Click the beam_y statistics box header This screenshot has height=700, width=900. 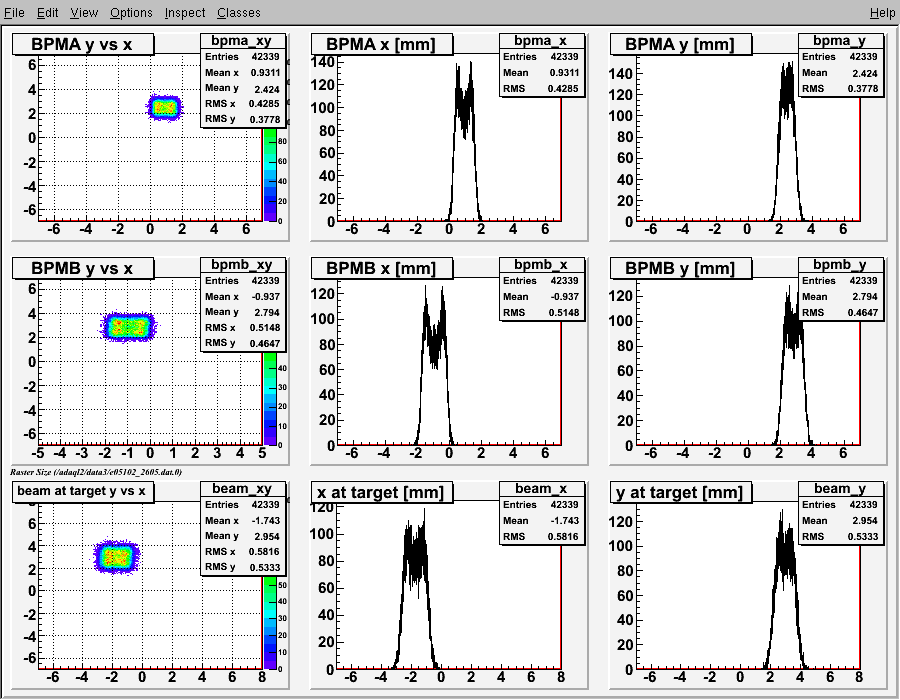click(840, 488)
